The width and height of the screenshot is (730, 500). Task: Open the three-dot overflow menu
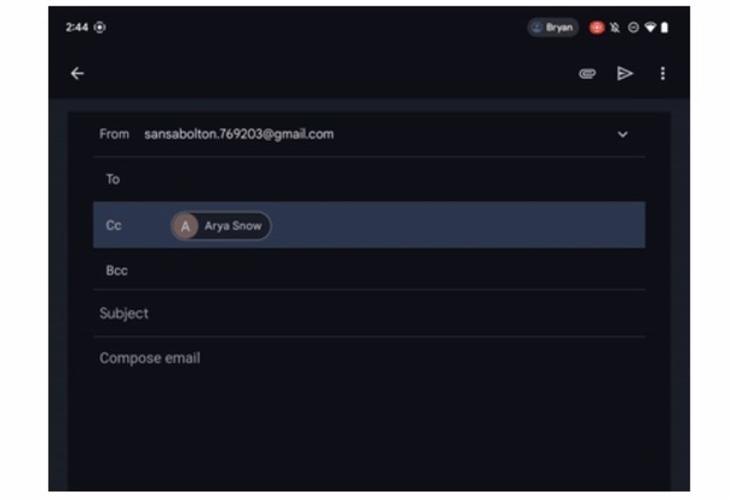pos(662,73)
